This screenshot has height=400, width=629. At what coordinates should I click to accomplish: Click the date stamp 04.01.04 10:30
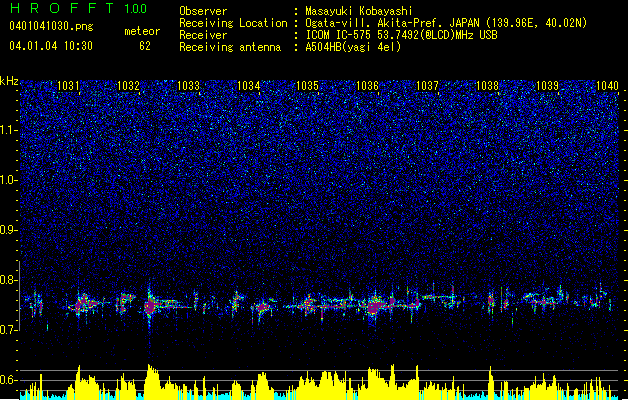[x=51, y=46]
